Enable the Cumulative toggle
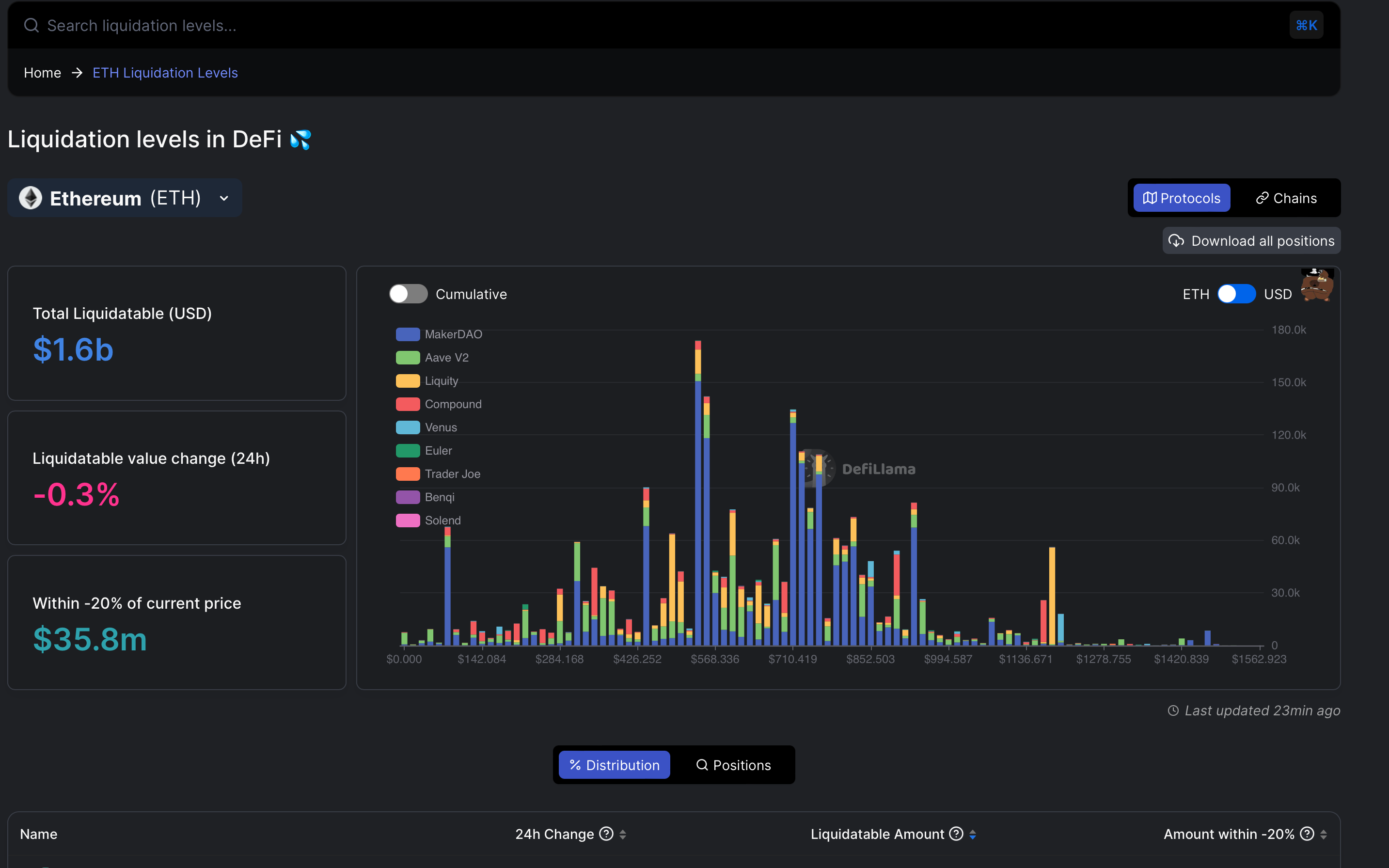The image size is (1389, 868). coord(408,294)
